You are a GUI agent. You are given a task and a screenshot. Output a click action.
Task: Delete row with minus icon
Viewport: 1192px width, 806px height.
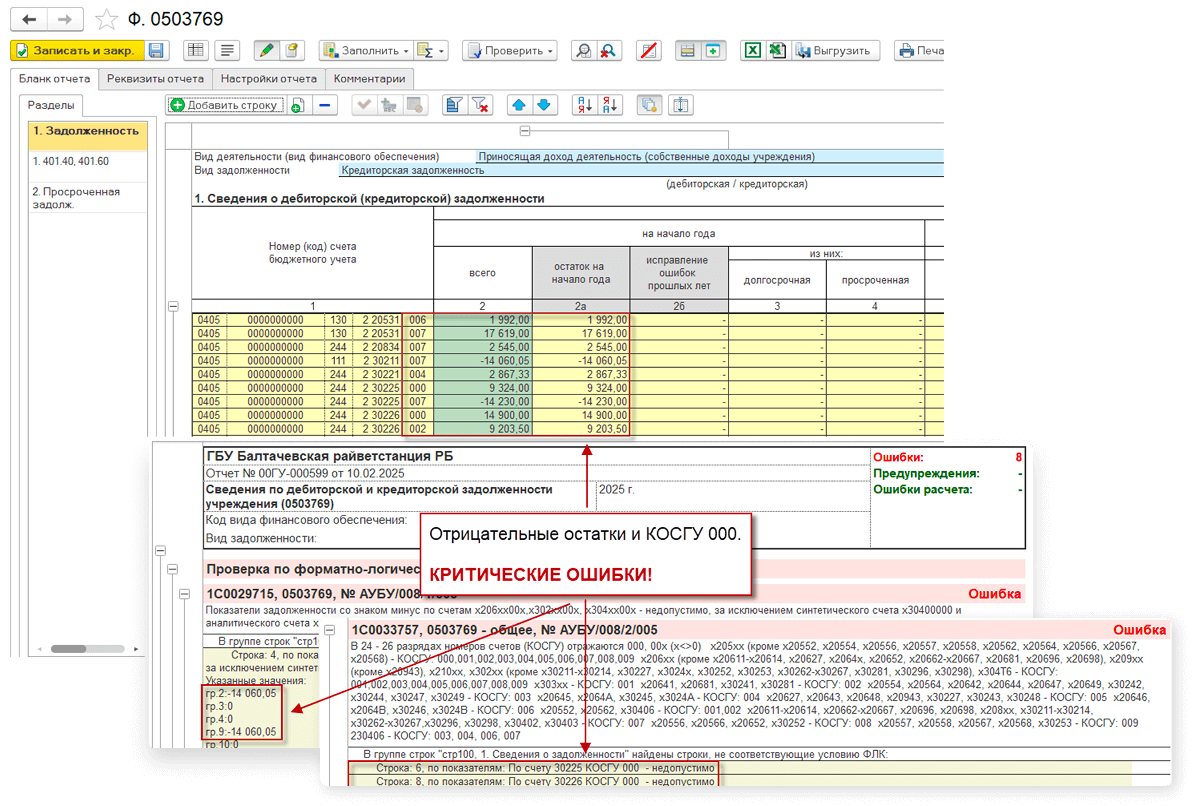click(325, 104)
